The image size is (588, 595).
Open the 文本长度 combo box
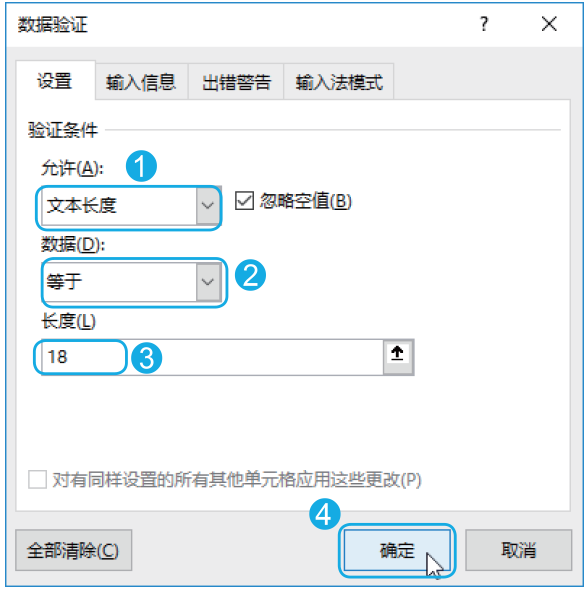(130, 206)
